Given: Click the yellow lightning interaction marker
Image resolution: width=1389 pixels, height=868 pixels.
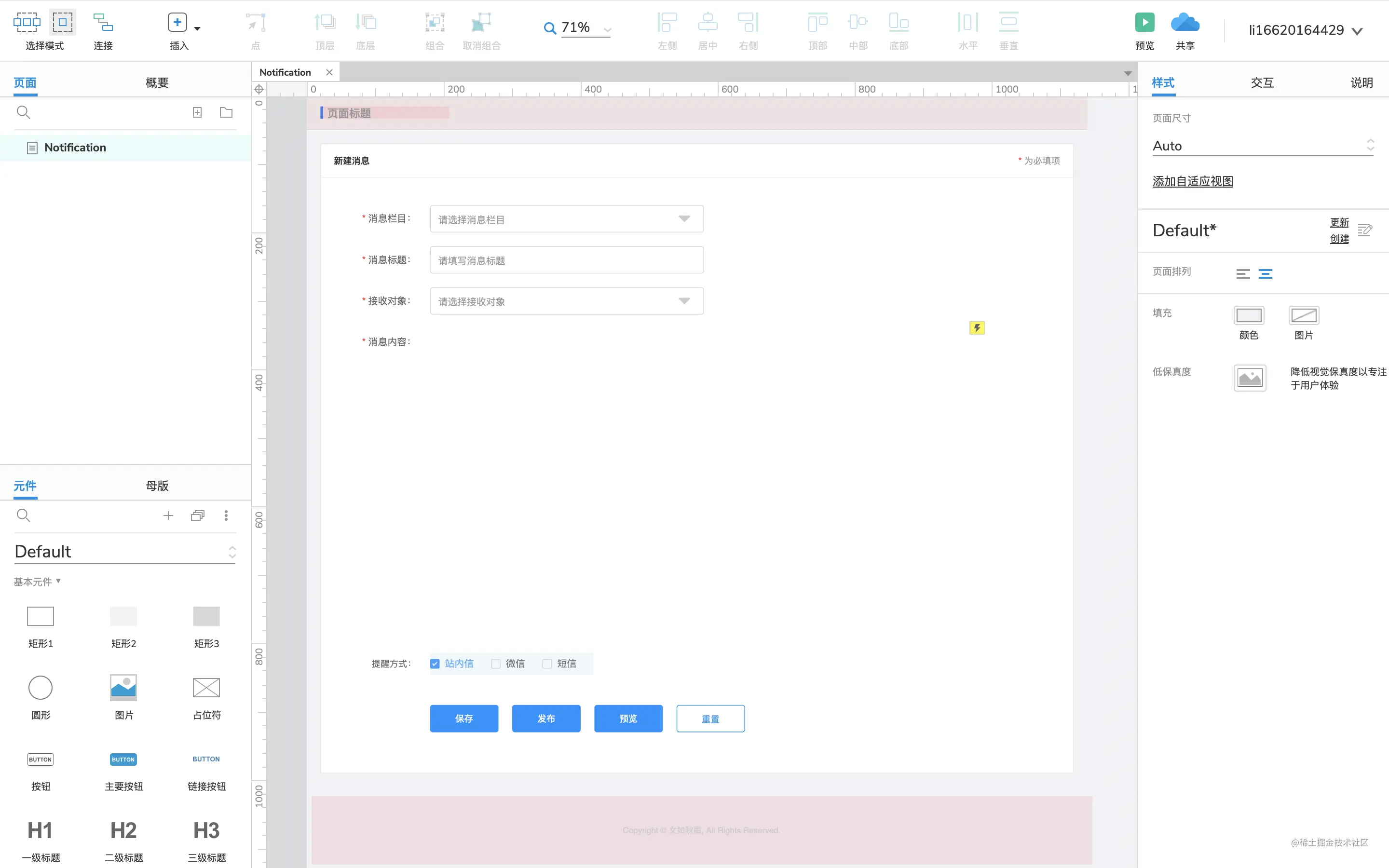Looking at the screenshot, I should [x=977, y=328].
